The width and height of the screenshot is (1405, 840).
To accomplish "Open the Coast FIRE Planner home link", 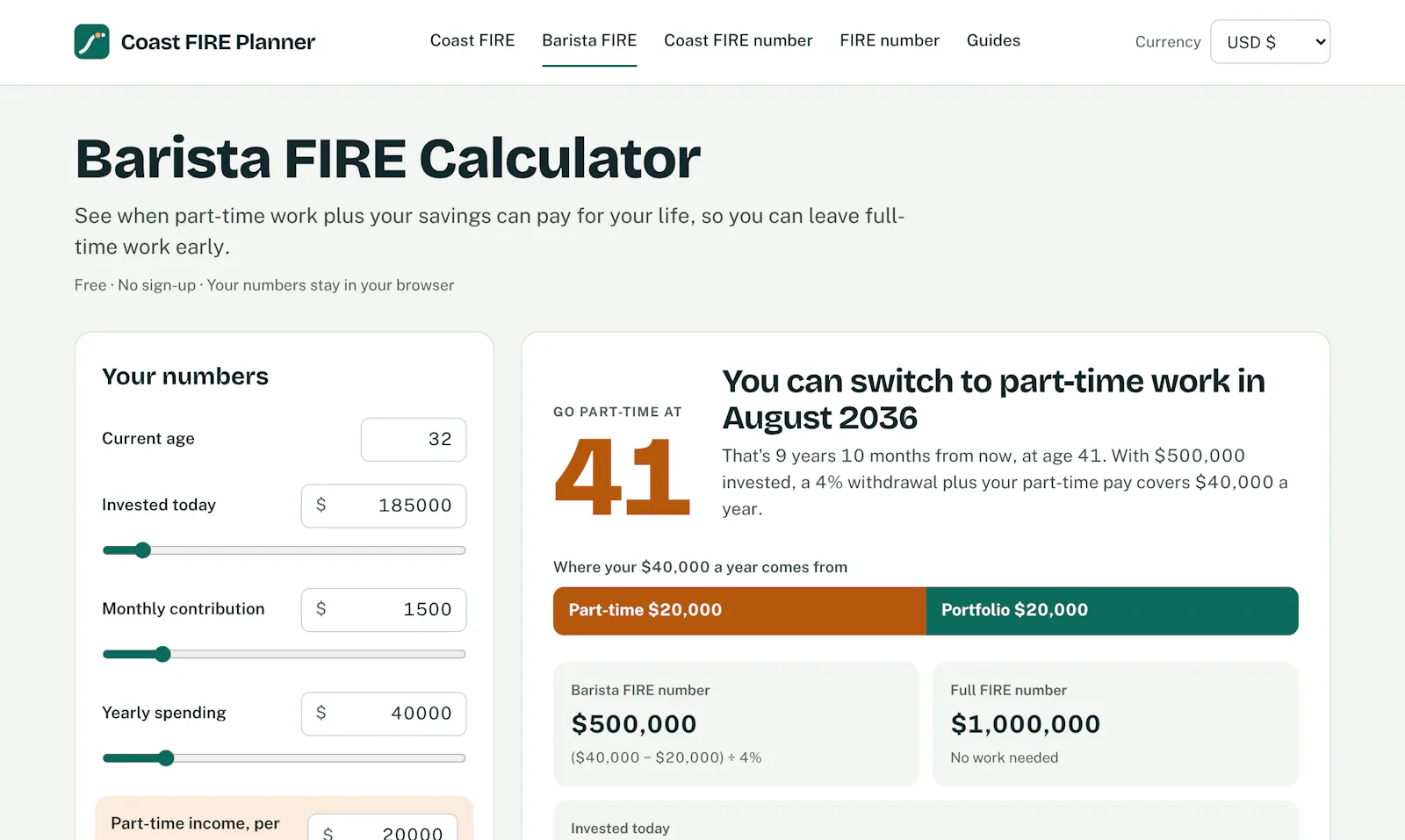I will pyautogui.click(x=195, y=41).
